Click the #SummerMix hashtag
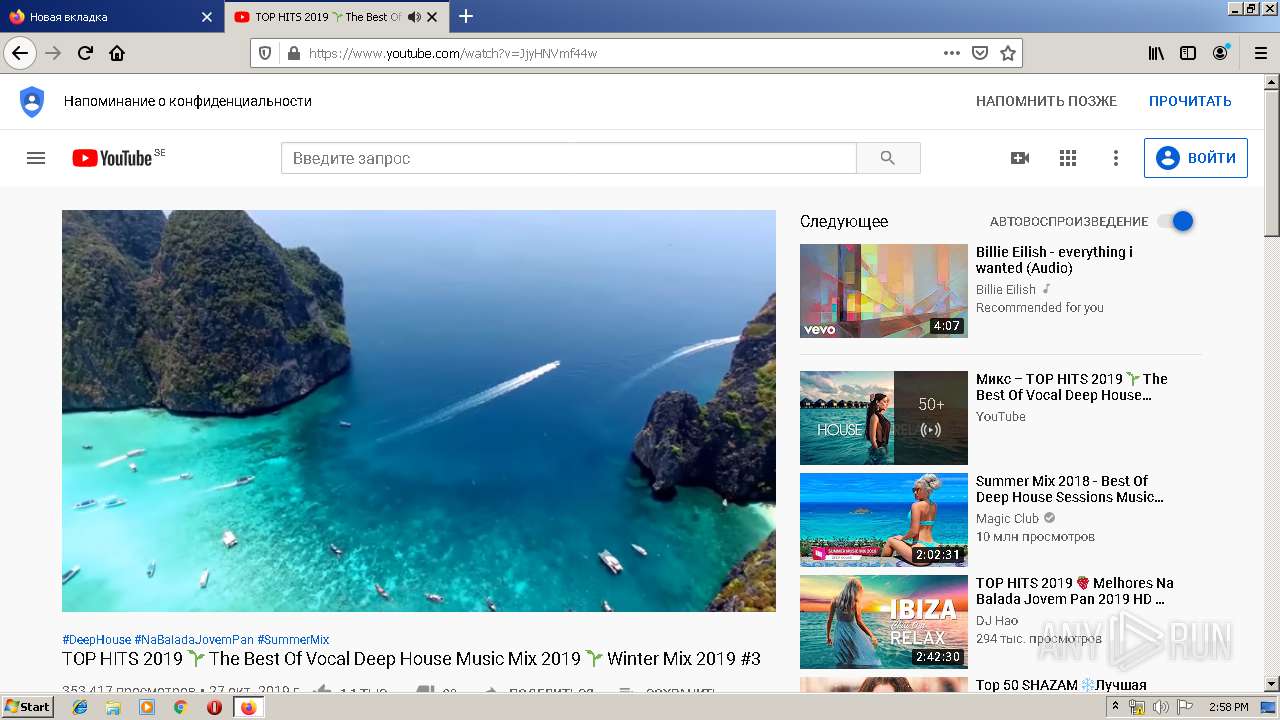This screenshot has width=1280, height=720. click(293, 640)
